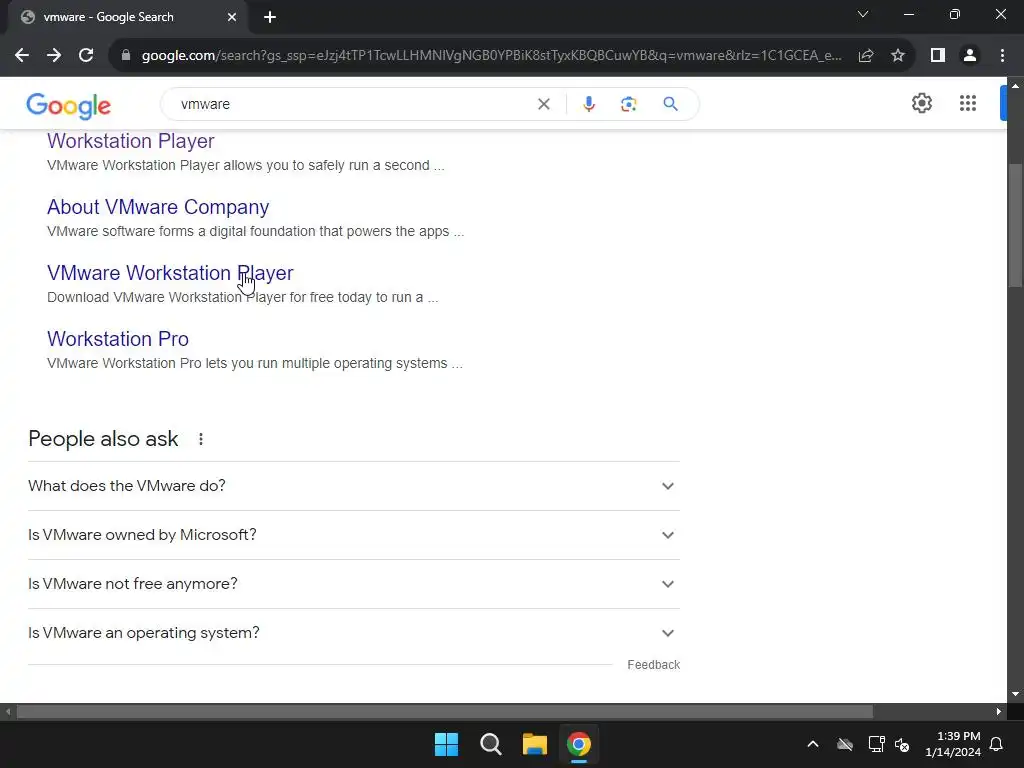Expand Is VMware owned by Microsoft?
Image resolution: width=1024 pixels, height=768 pixels.
[354, 535]
